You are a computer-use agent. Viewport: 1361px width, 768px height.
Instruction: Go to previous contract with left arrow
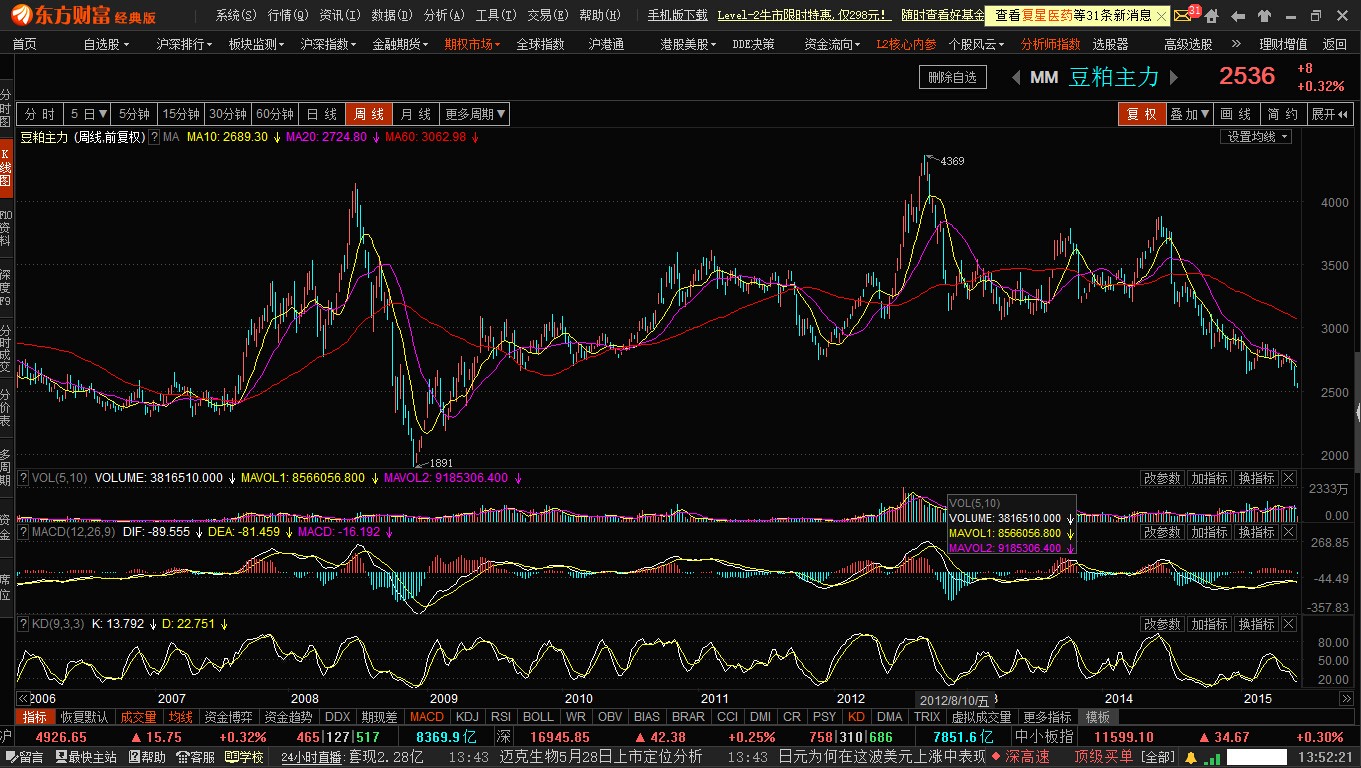click(1015, 78)
